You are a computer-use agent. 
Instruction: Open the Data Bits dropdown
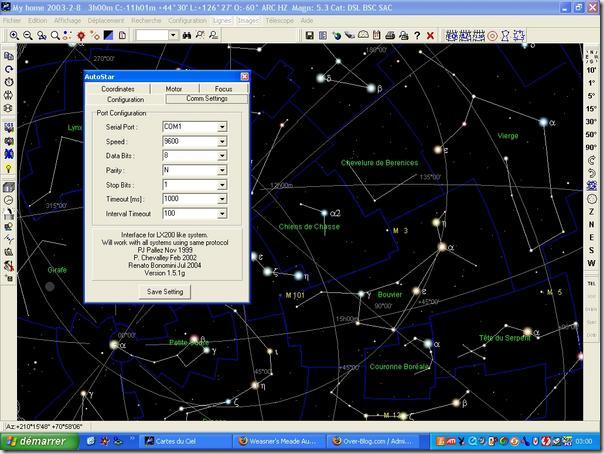point(222,156)
